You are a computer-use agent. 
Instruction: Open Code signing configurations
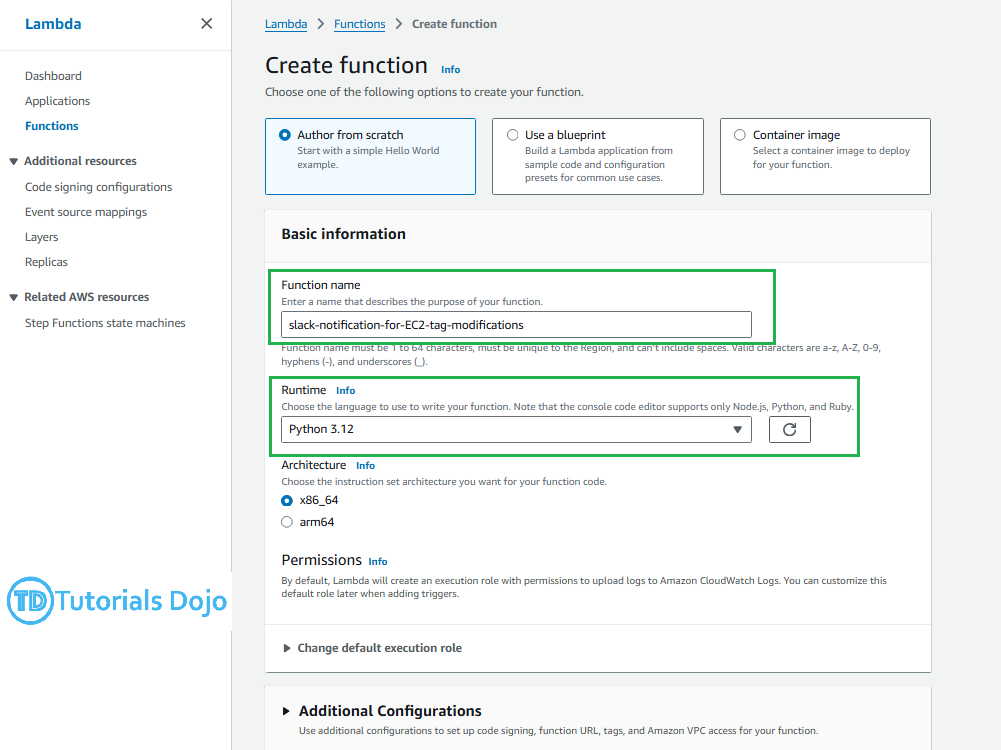point(98,187)
